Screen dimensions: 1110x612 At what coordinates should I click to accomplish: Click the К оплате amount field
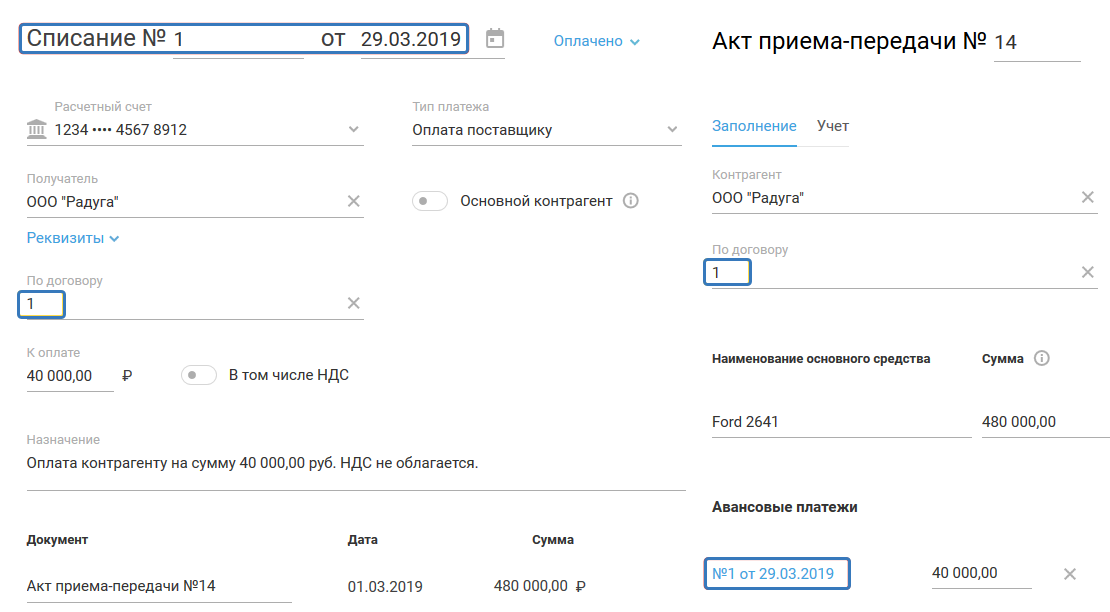(x=68, y=376)
